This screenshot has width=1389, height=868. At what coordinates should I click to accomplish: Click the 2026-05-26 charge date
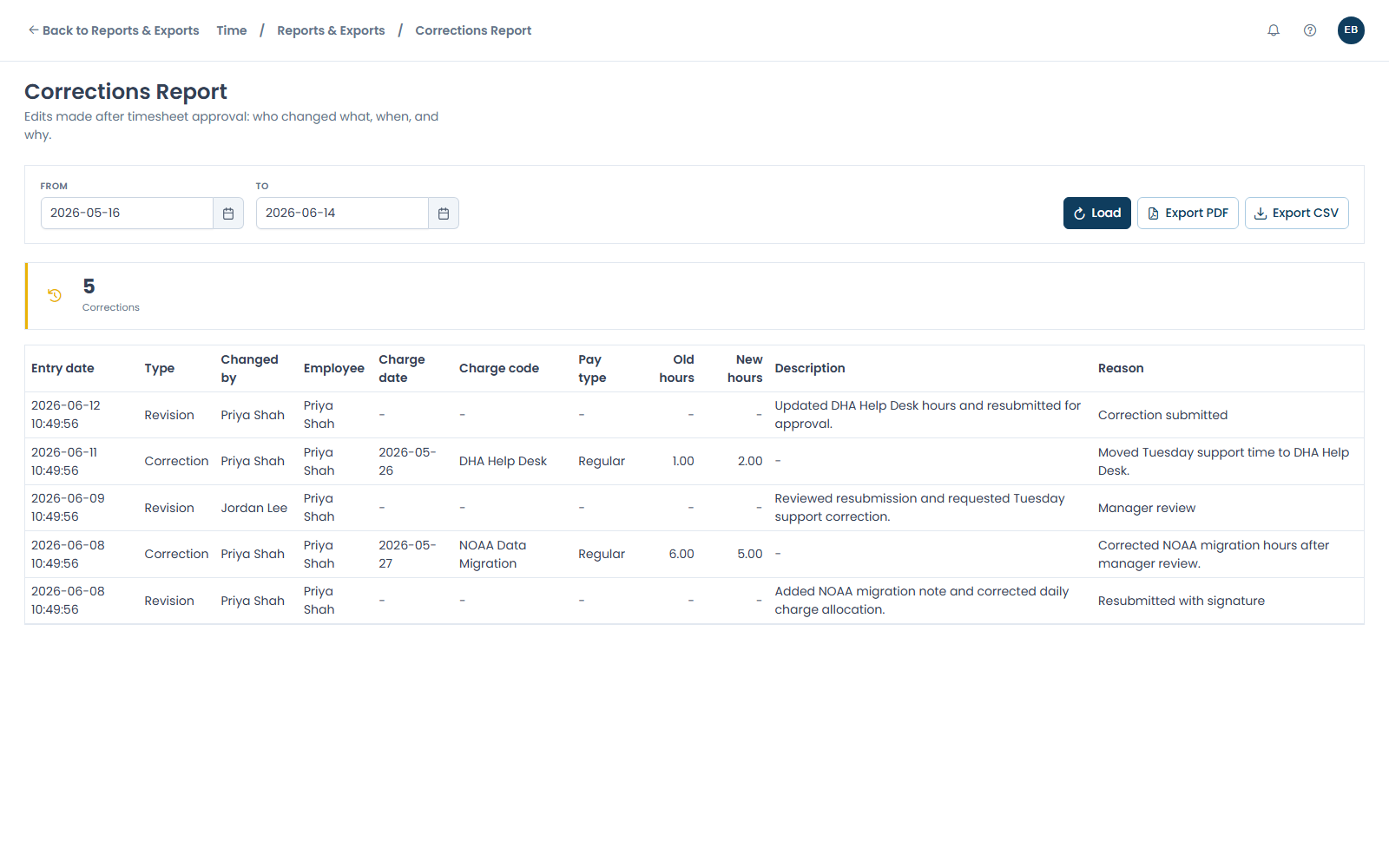coord(407,462)
